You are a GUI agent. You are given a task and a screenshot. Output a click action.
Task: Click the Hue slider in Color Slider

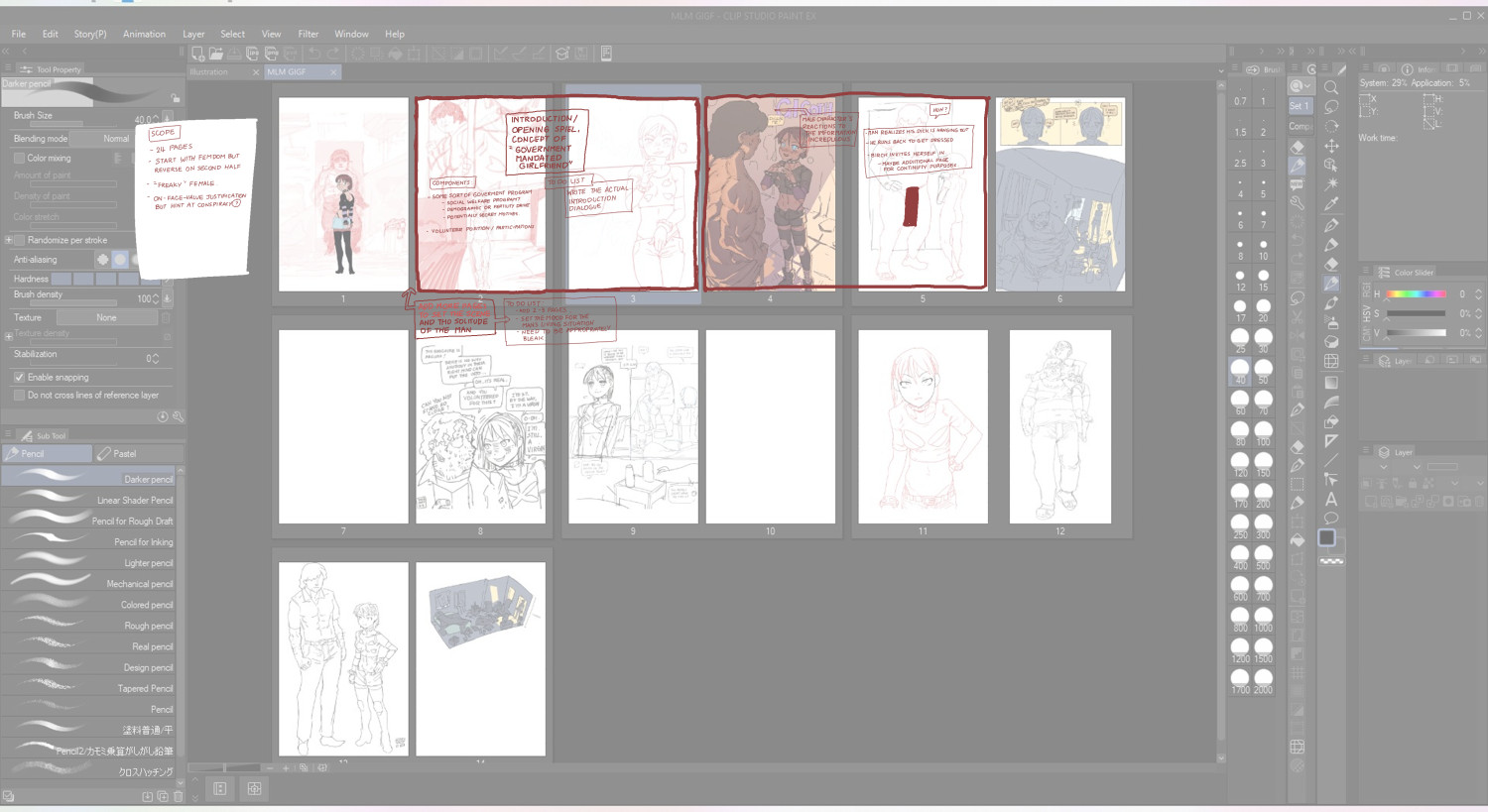point(1416,293)
